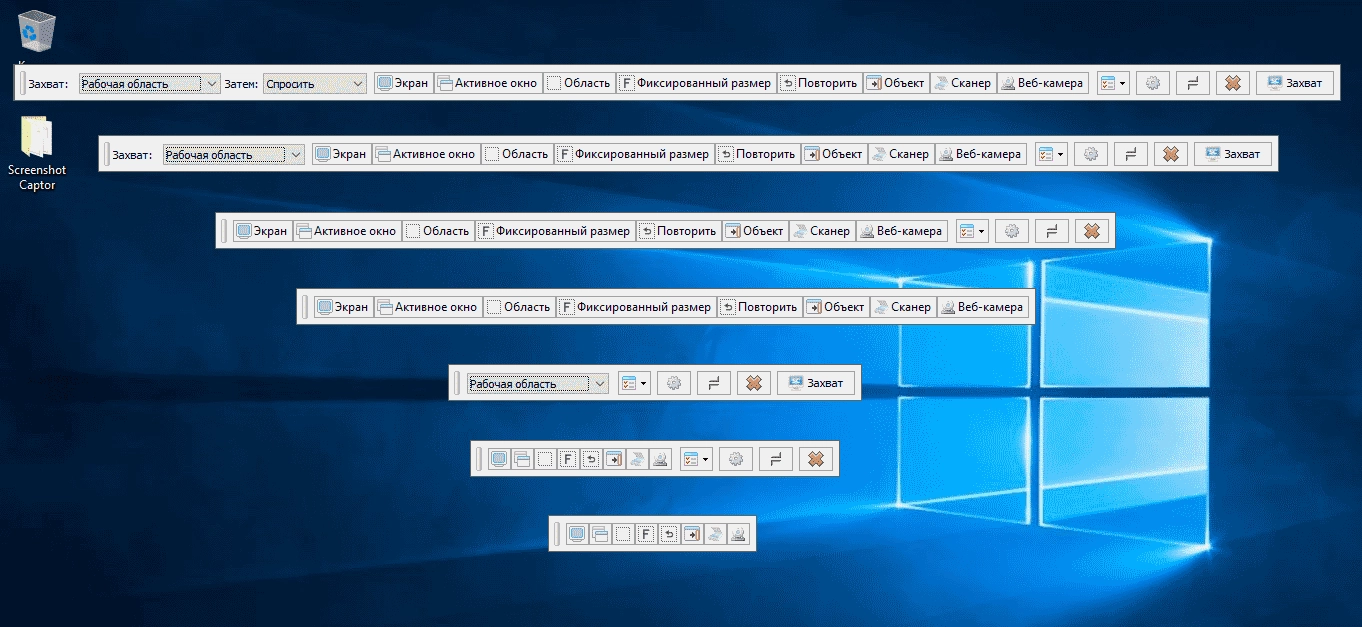The width and height of the screenshot is (1362, 627).
Task: Click Веб-камера in the third toolbar
Action: (901, 231)
